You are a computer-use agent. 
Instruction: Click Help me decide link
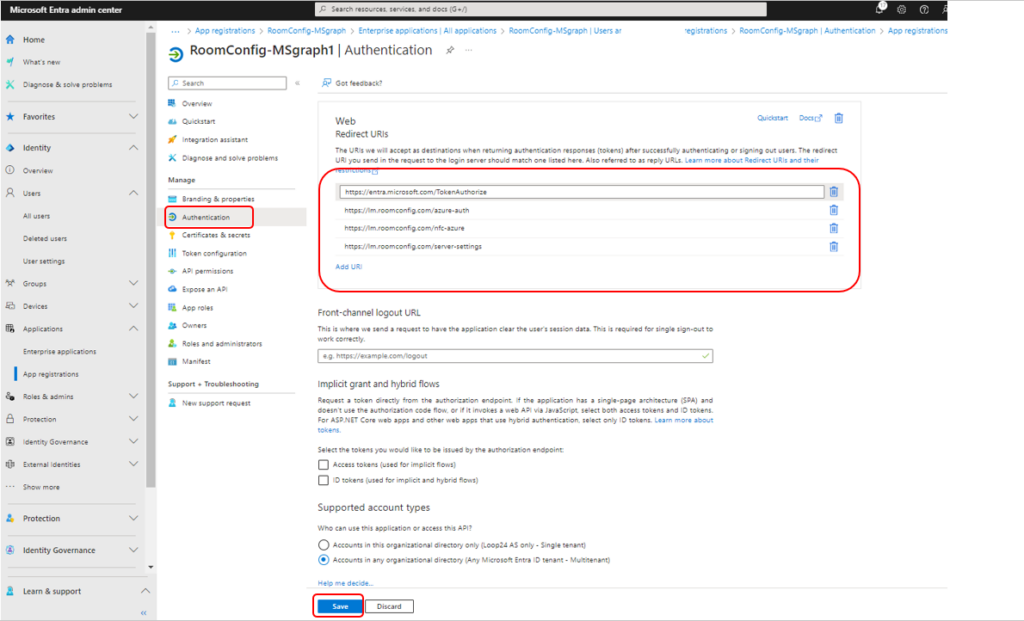point(345,583)
